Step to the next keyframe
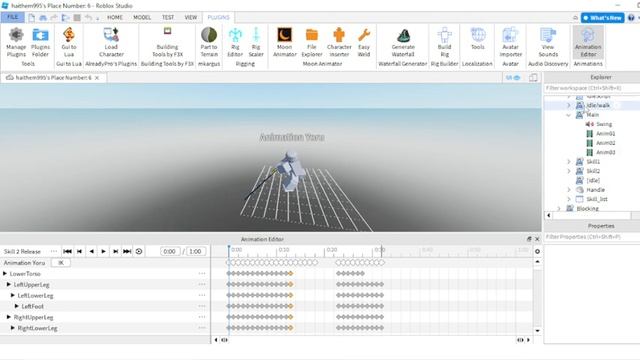640x360 pixels. 116,251
